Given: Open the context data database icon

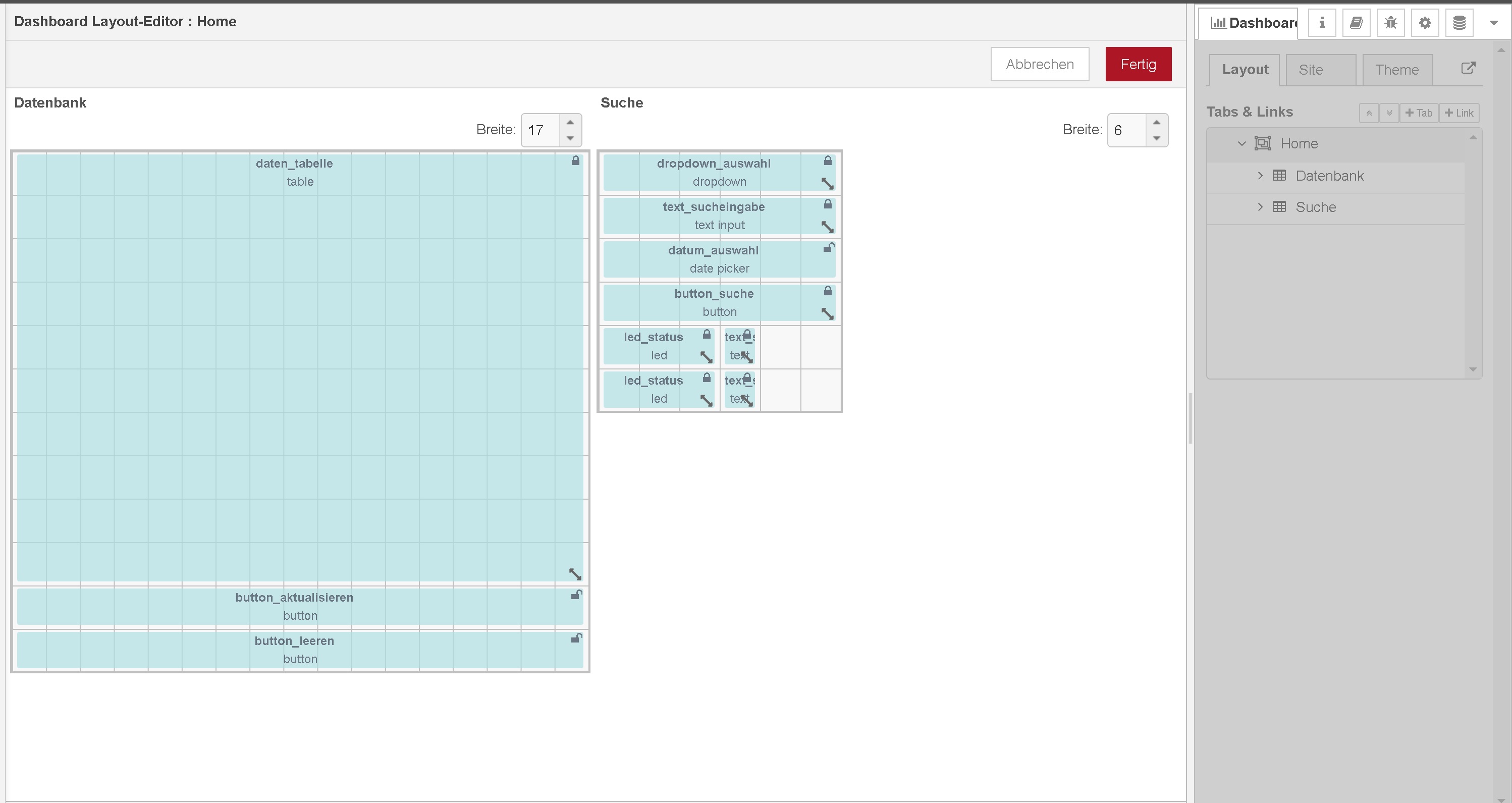Looking at the screenshot, I should (x=1459, y=23).
